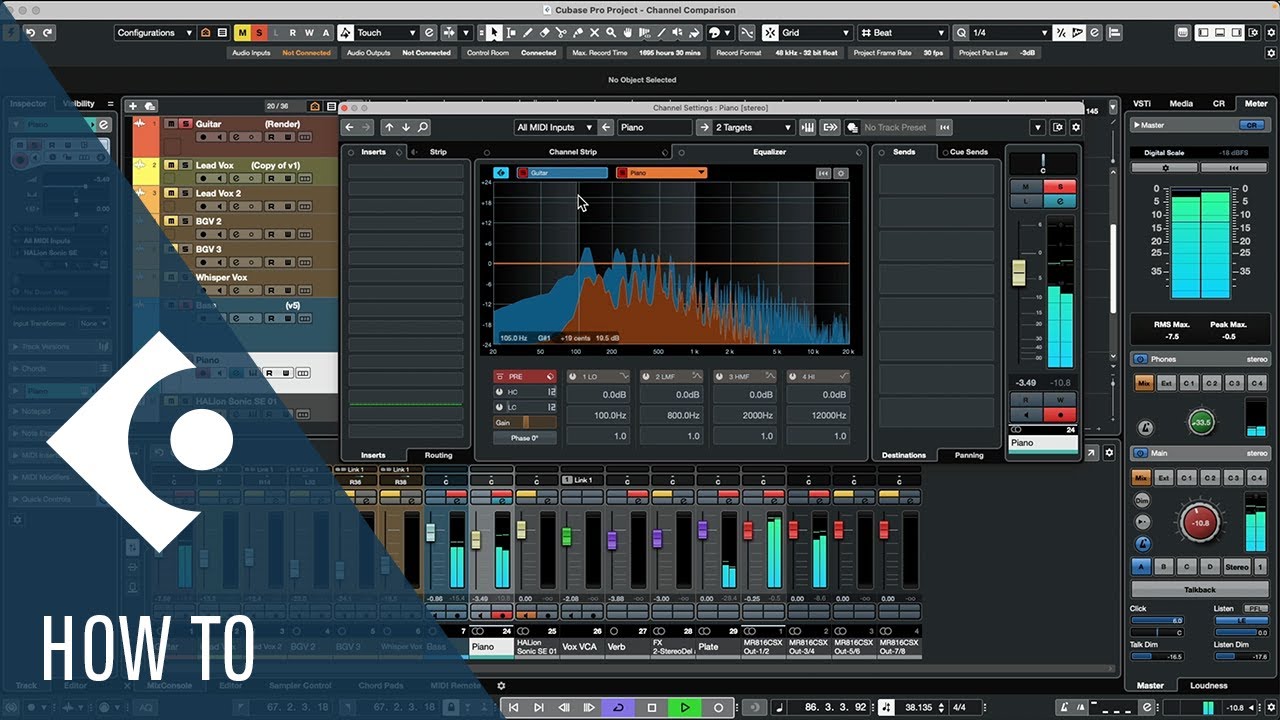Image resolution: width=1280 pixels, height=720 pixels.
Task: Click the 1 LO frequency value 100.0Hz
Action: (x=598, y=415)
